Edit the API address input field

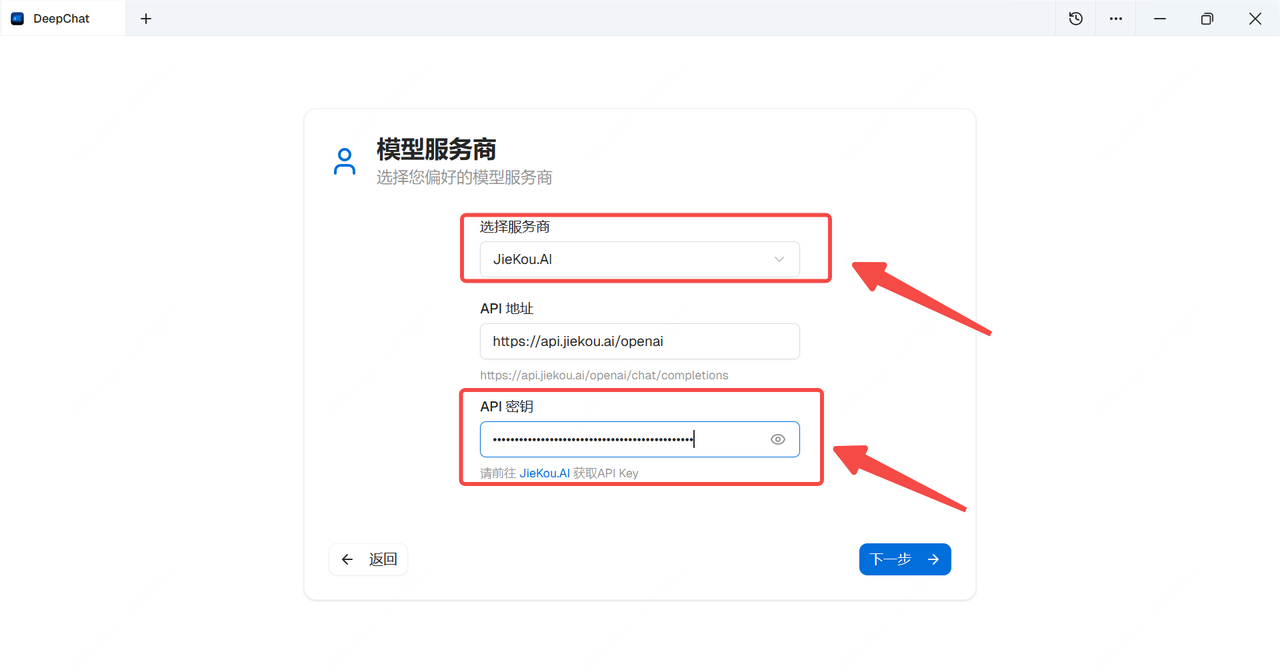640,341
